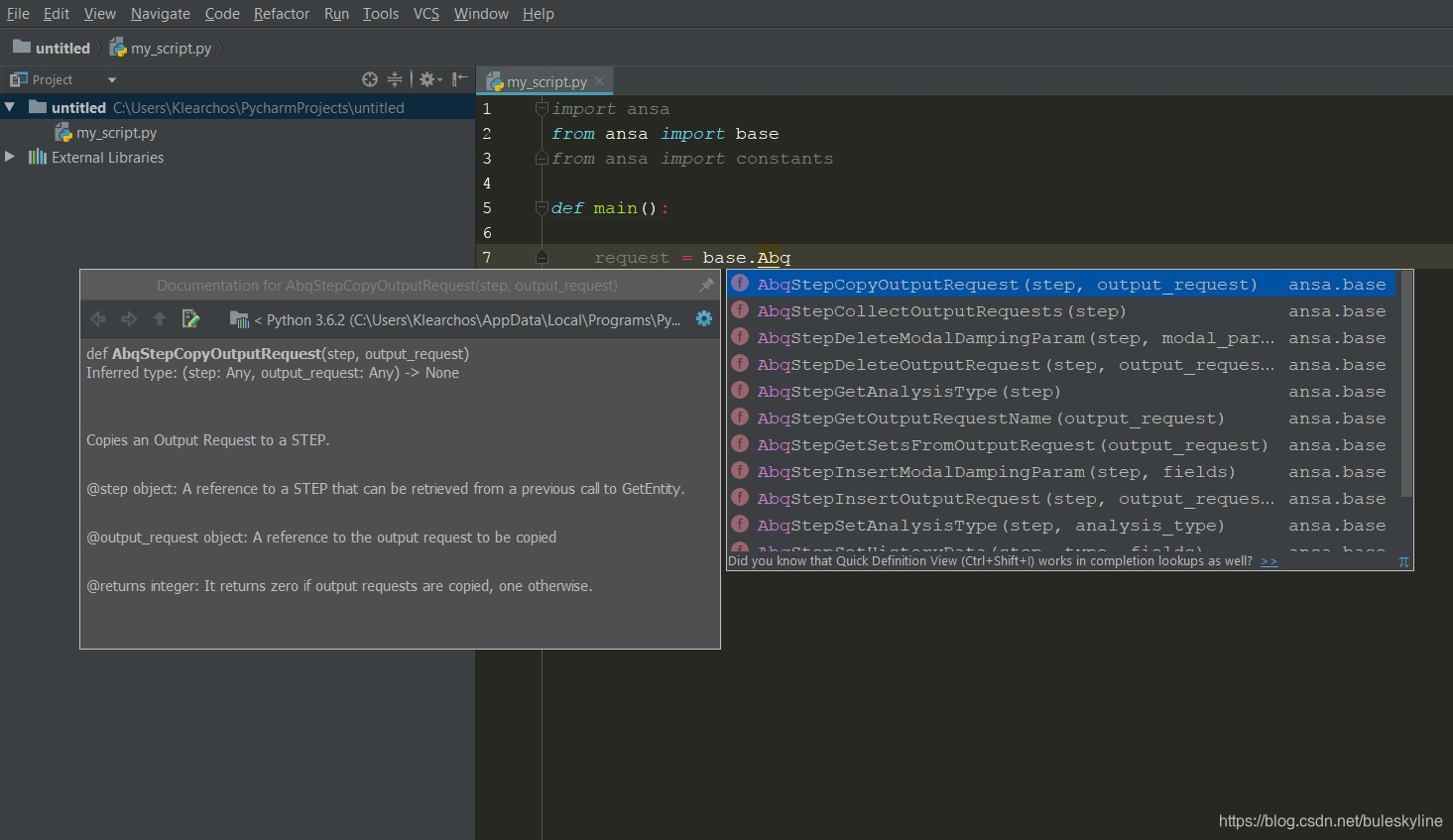Open the Project panel settings gear
The width and height of the screenshot is (1453, 840).
pos(427,79)
